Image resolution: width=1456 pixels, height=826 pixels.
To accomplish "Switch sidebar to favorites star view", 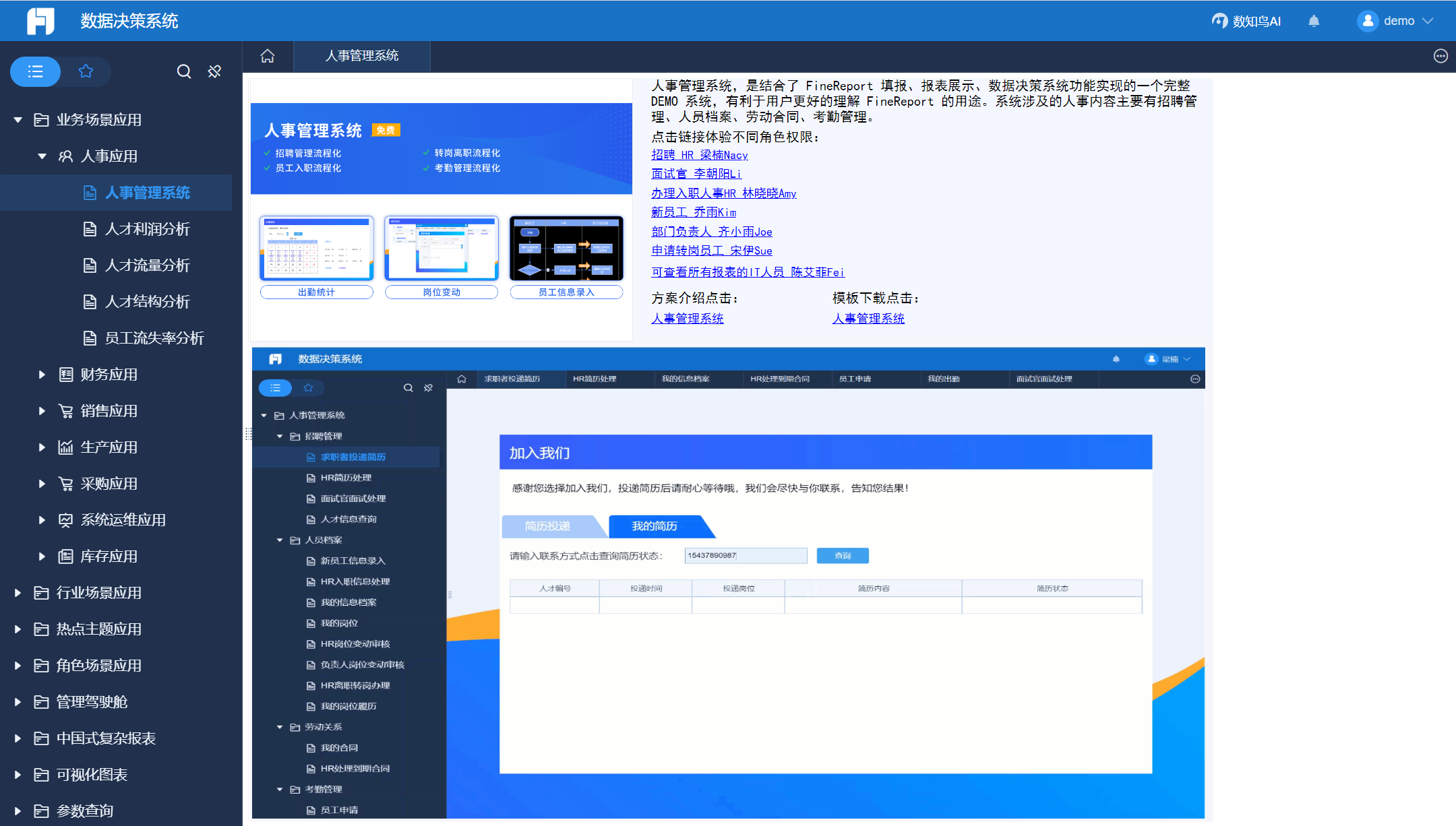I will point(86,71).
